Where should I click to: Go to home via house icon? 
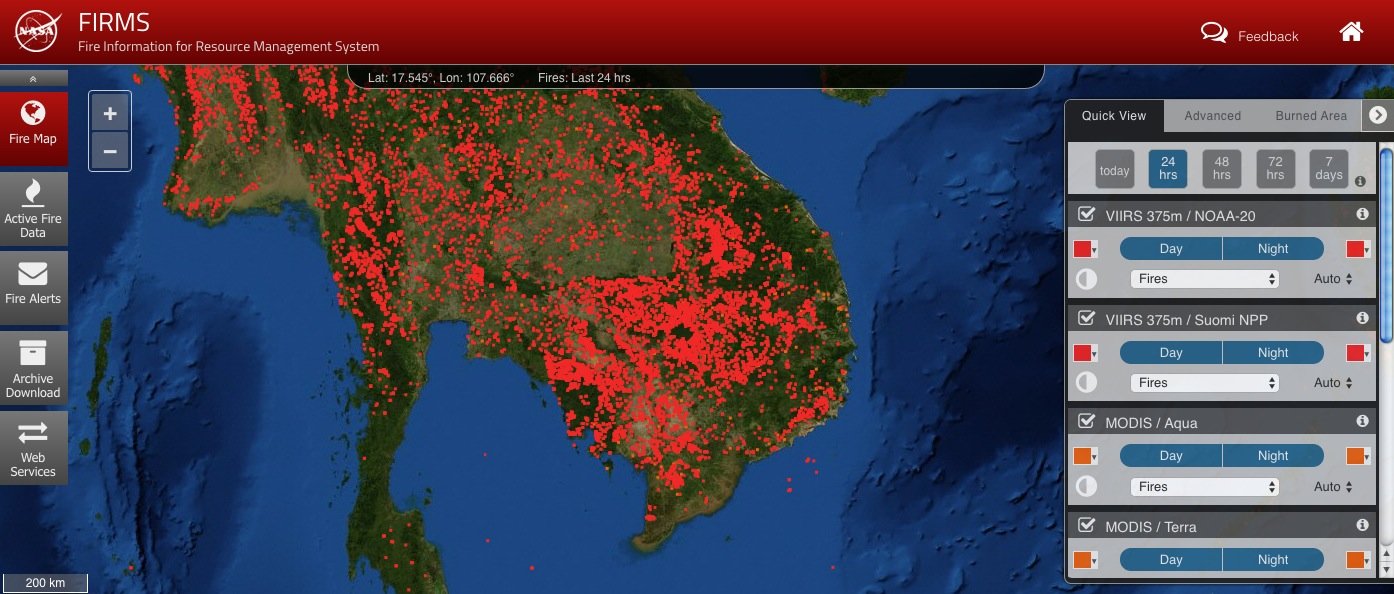pos(1351,32)
